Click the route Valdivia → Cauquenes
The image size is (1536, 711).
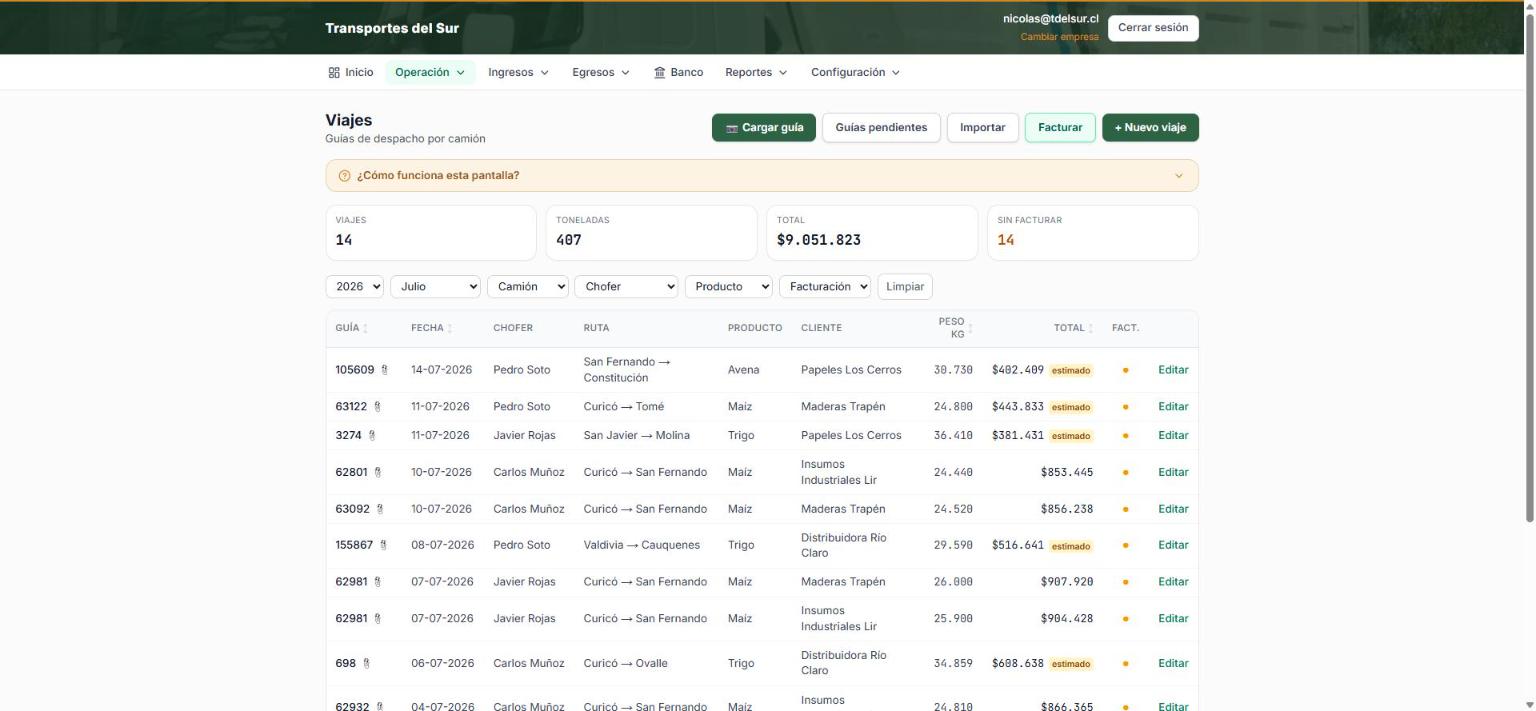[x=642, y=546]
